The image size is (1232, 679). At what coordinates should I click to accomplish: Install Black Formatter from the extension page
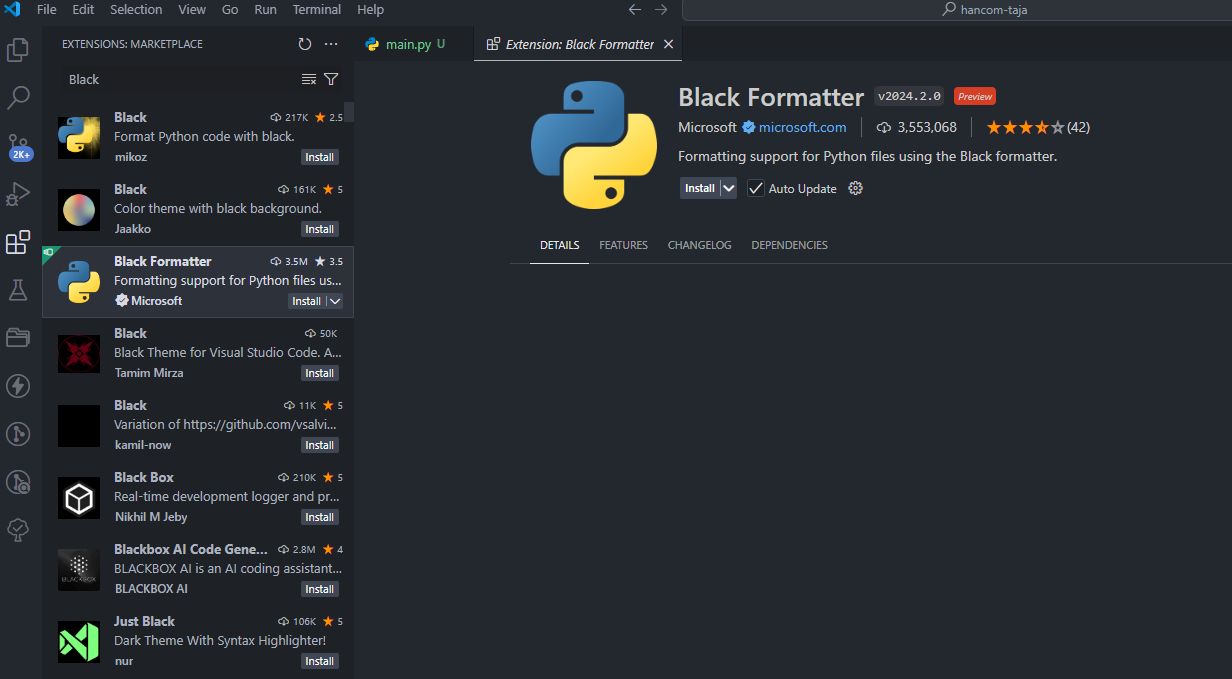pos(700,188)
